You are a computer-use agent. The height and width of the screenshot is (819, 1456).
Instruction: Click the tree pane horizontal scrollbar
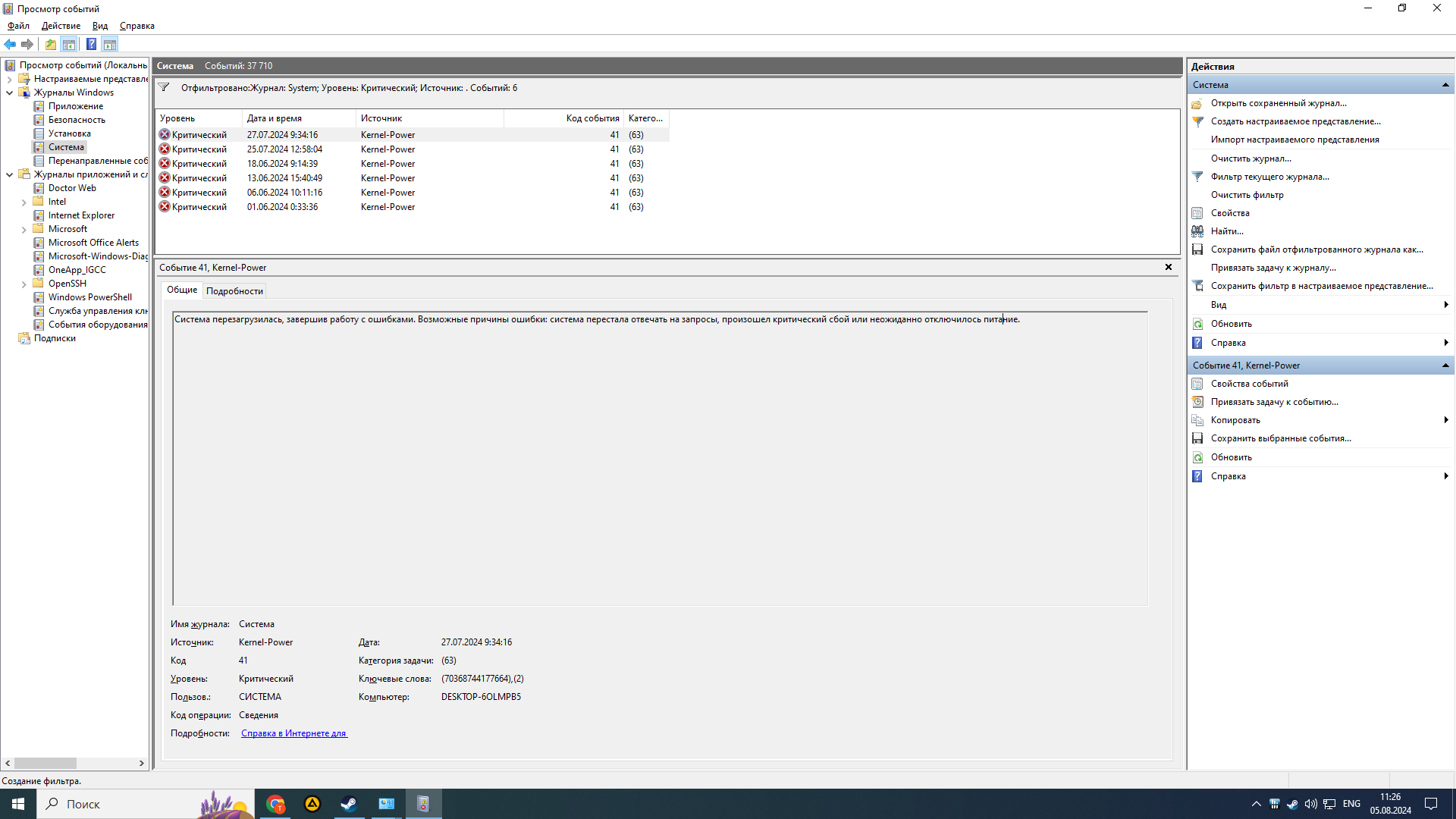pos(45,763)
